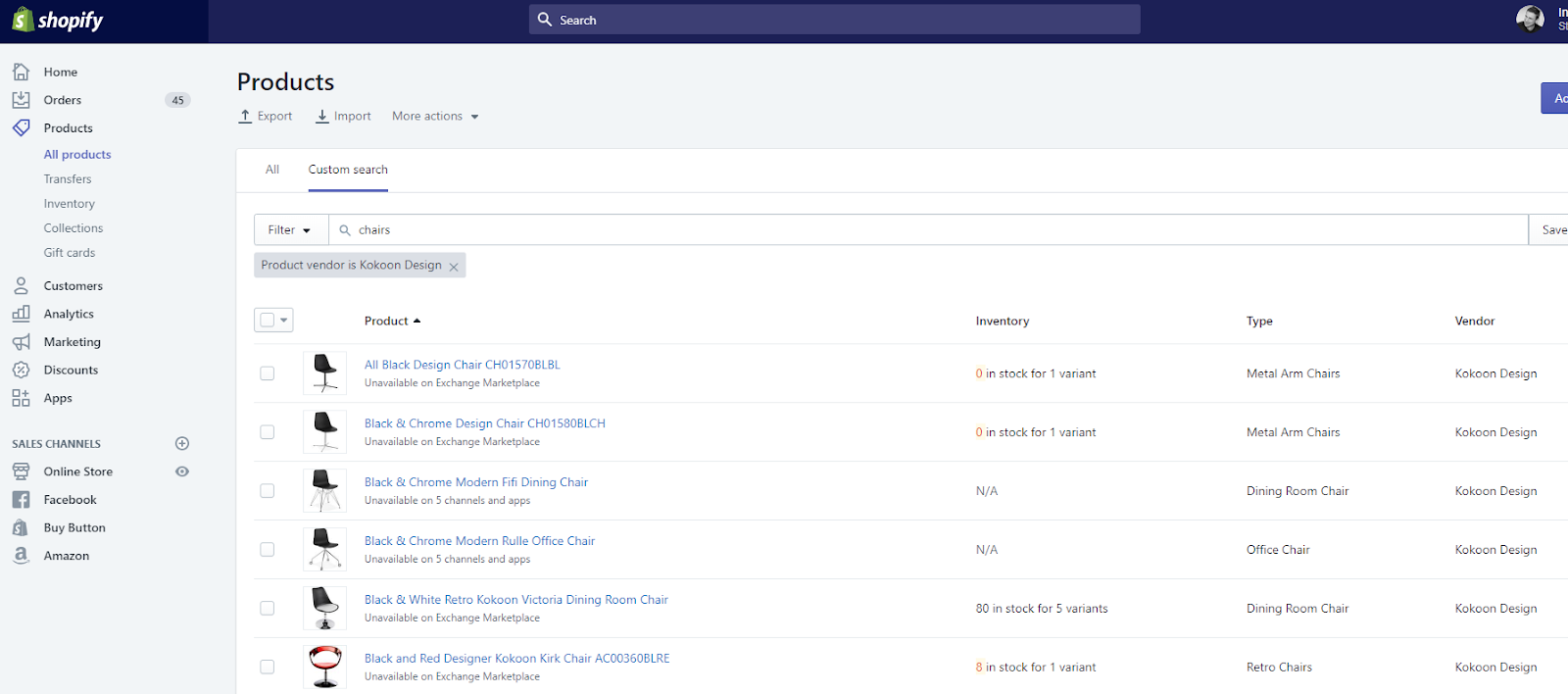Image resolution: width=1568 pixels, height=694 pixels.
Task: Remove the Kokoon Design vendor filter
Action: (454, 267)
